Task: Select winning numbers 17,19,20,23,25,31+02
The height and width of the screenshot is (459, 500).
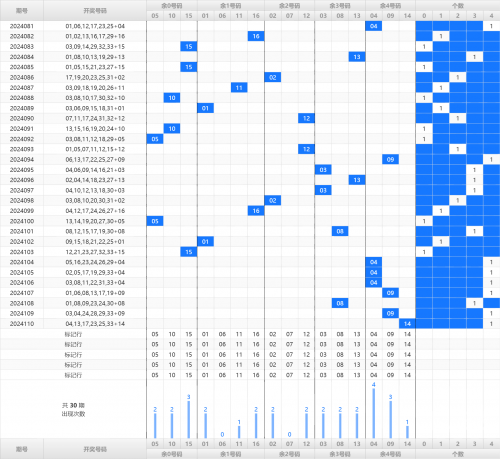Action: pos(95,77)
